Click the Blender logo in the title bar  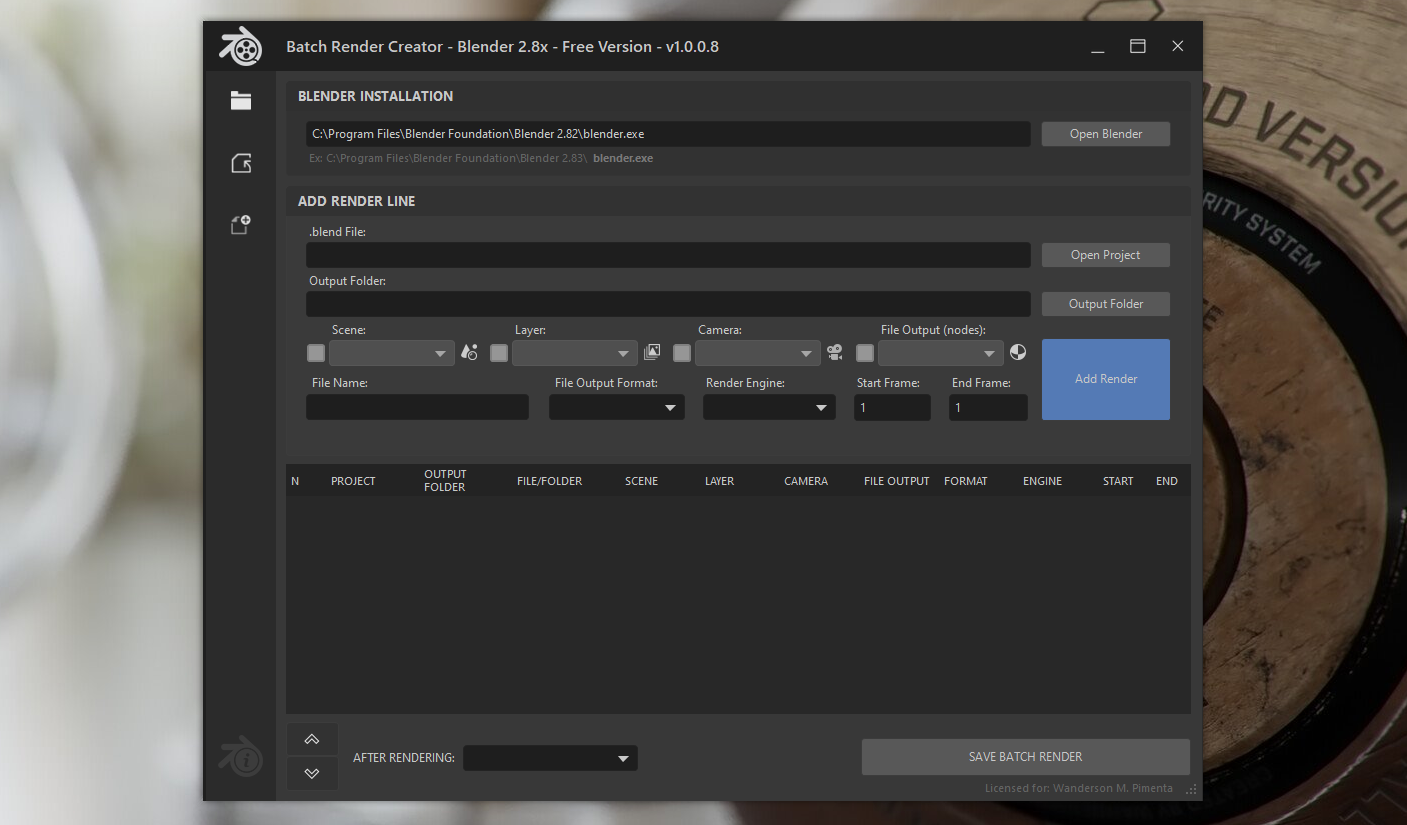click(x=240, y=45)
